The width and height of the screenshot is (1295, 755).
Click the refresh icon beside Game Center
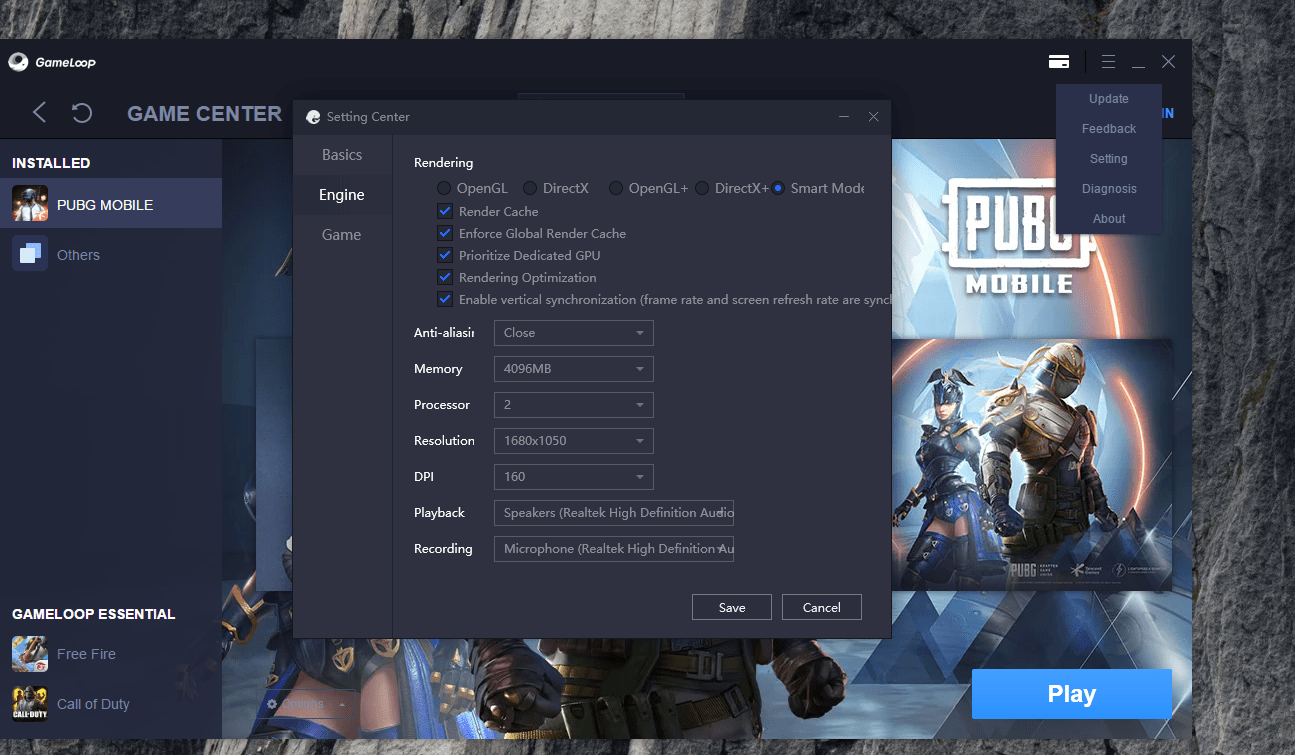[x=82, y=113]
